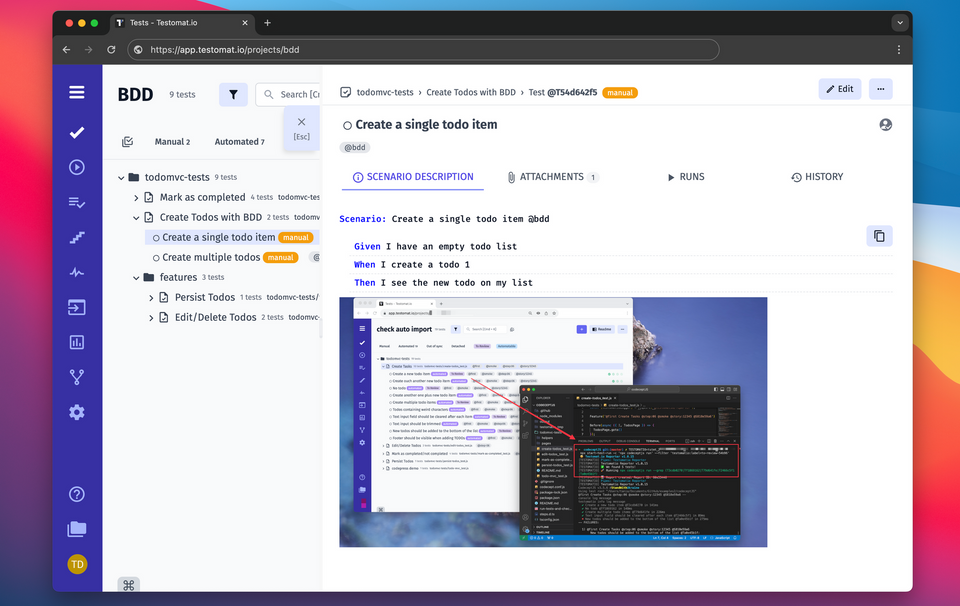Open Runs play-circle sidebar icon
This screenshot has height=606, width=960.
77,167
